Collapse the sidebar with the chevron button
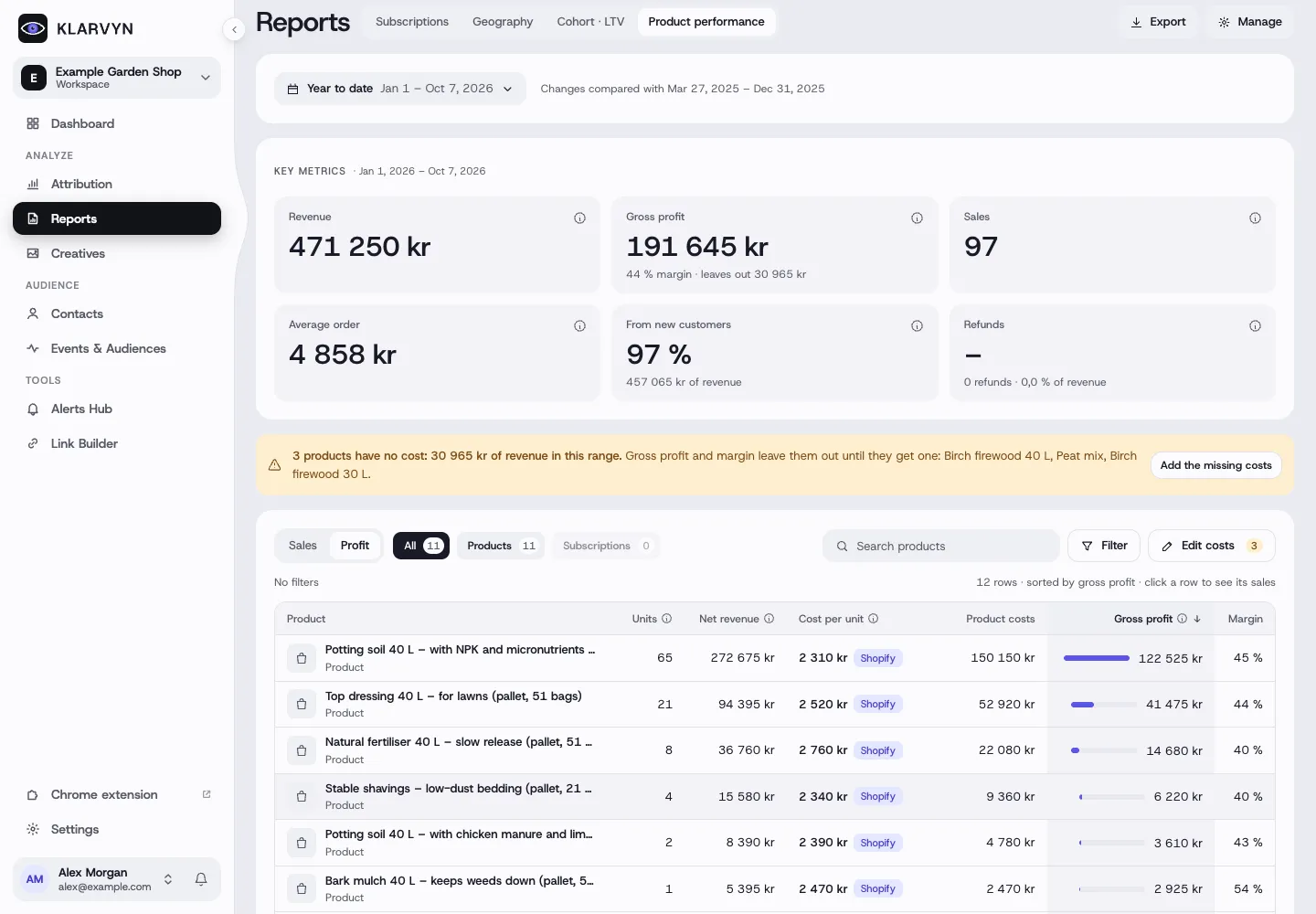Image resolution: width=1316 pixels, height=914 pixels. (234, 29)
